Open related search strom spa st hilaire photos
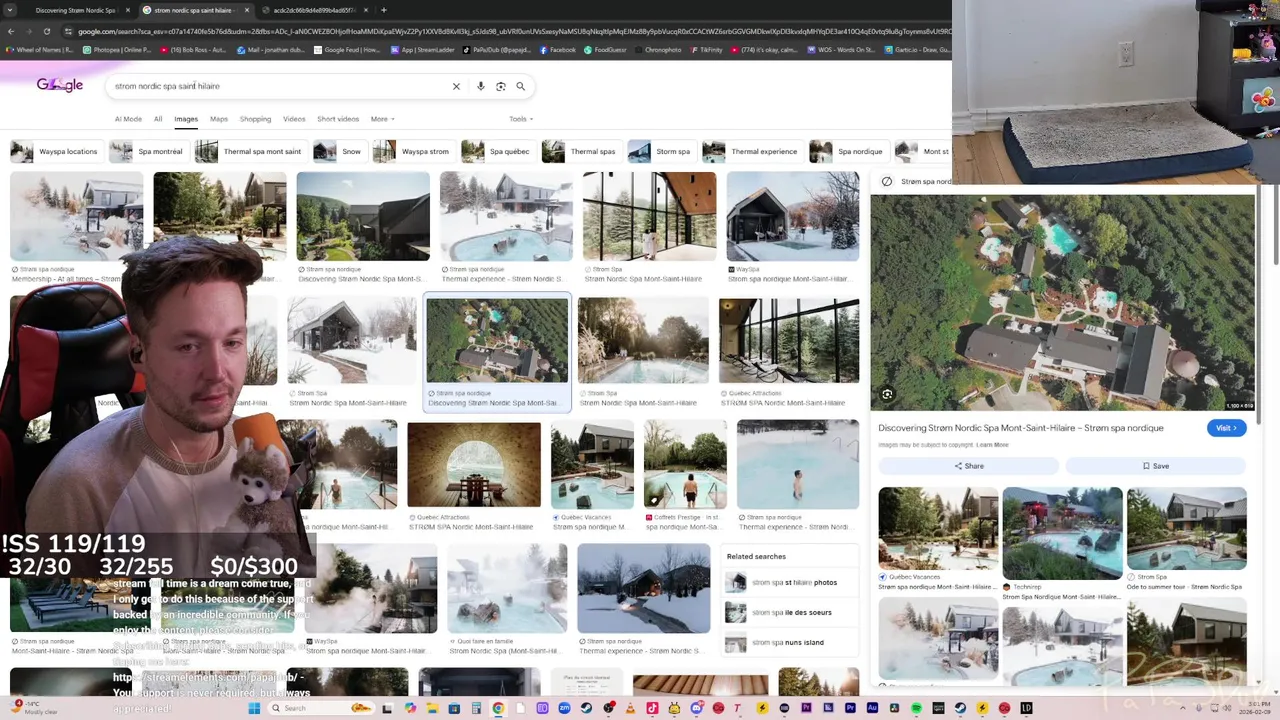 point(790,582)
